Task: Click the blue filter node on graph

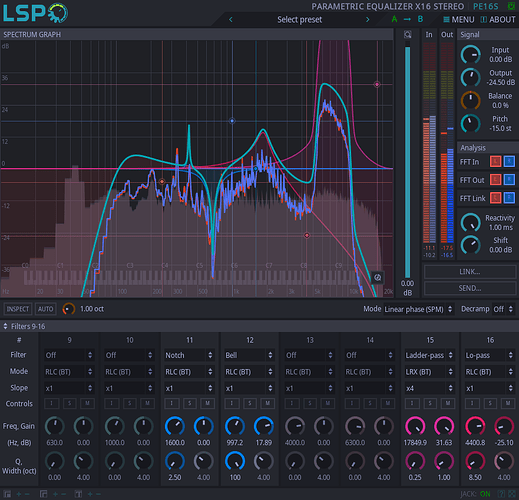Action: 232,121
